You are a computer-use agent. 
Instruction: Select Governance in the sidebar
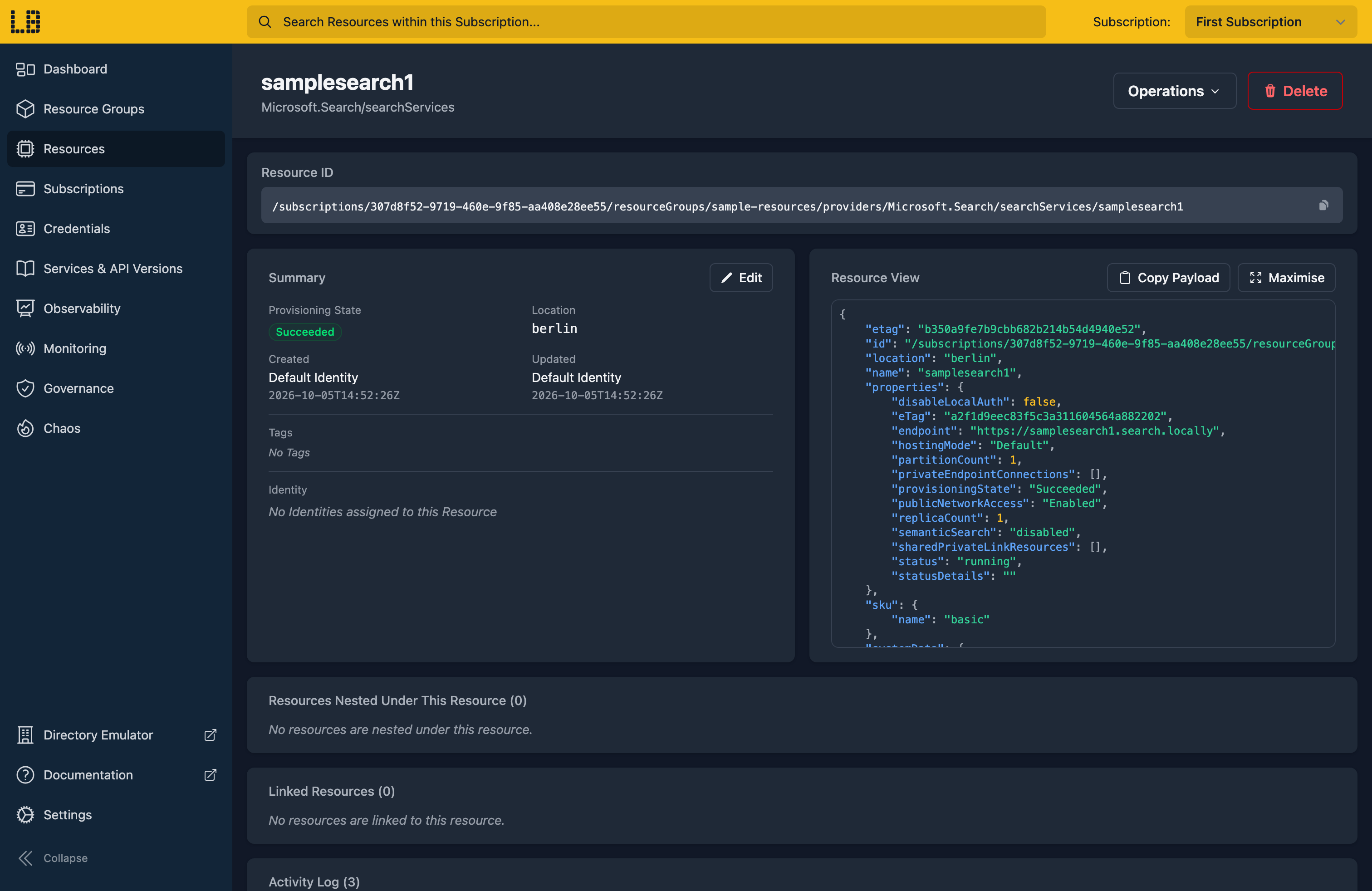tap(116, 388)
